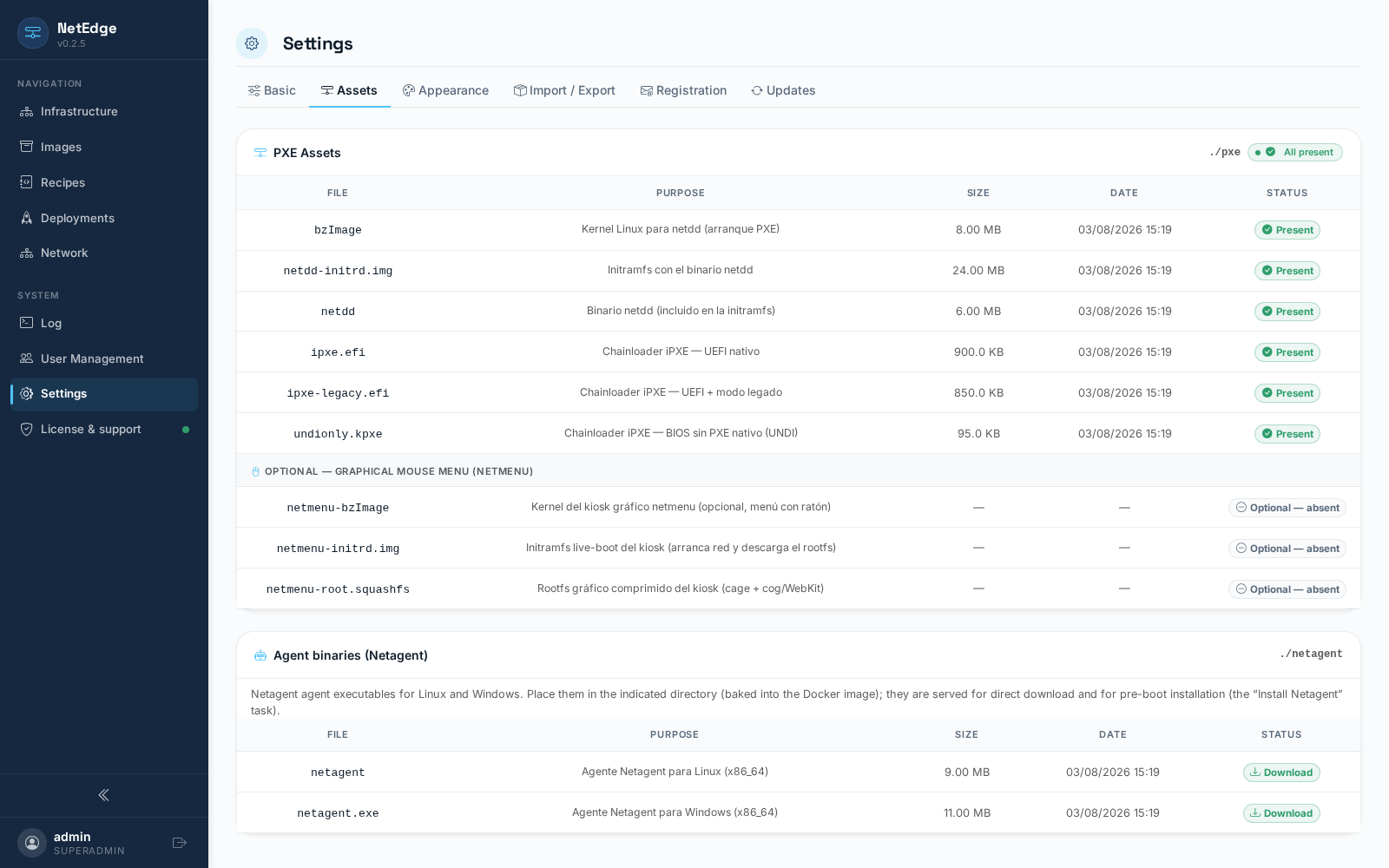
Task: Click the Settings gear header icon
Action: pyautogui.click(x=252, y=43)
